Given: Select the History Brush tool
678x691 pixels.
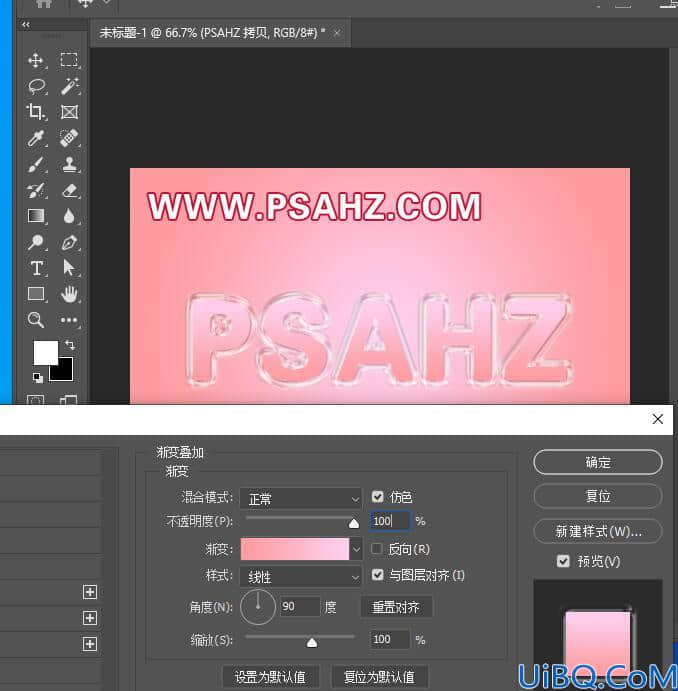Looking at the screenshot, I should click(x=36, y=190).
